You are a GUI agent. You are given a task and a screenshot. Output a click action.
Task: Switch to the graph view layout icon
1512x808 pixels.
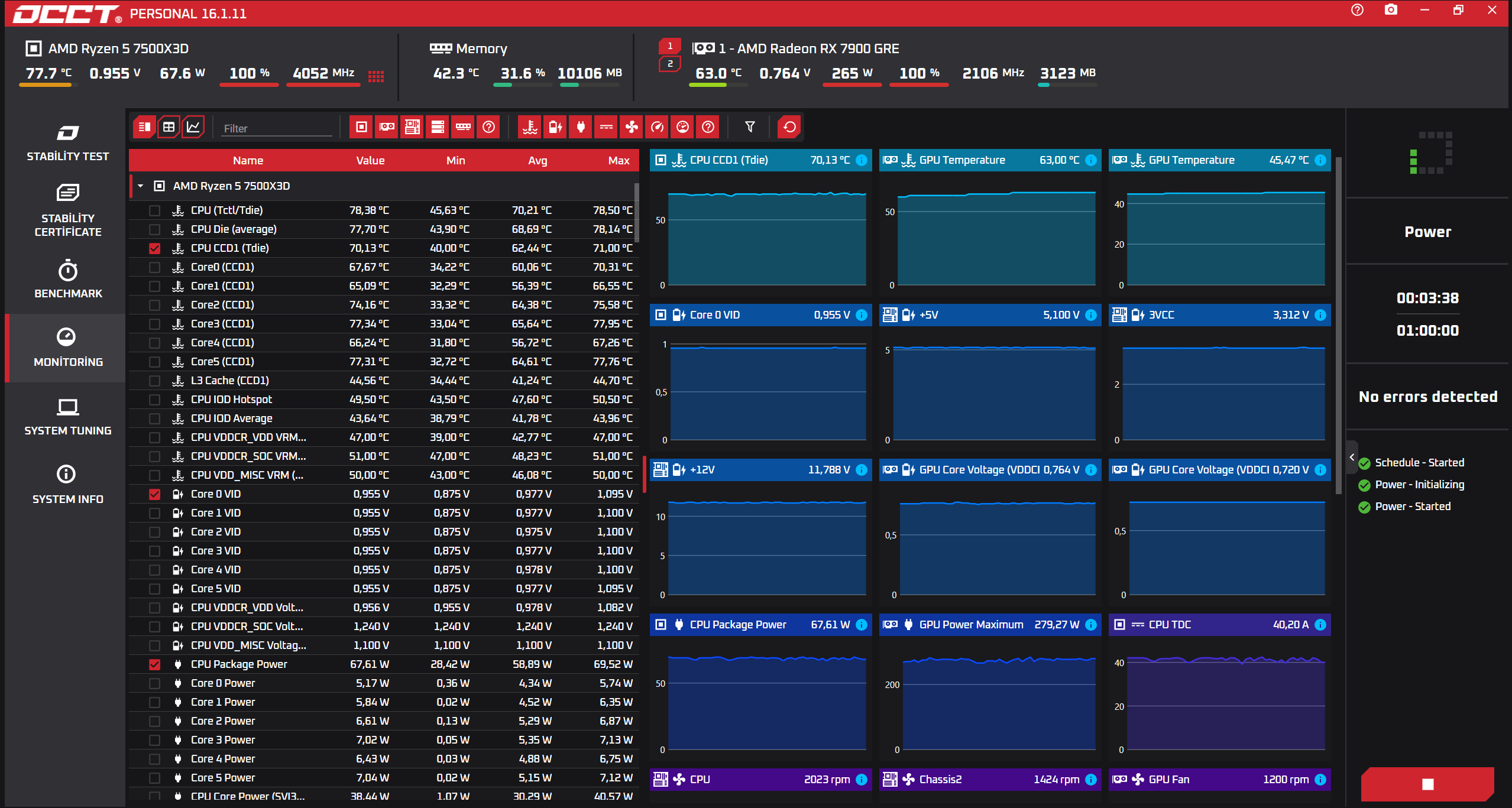193,127
